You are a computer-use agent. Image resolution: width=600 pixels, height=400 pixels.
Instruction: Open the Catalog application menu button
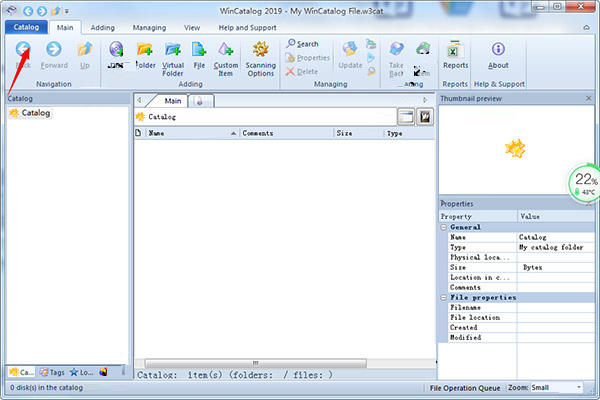pyautogui.click(x=25, y=28)
